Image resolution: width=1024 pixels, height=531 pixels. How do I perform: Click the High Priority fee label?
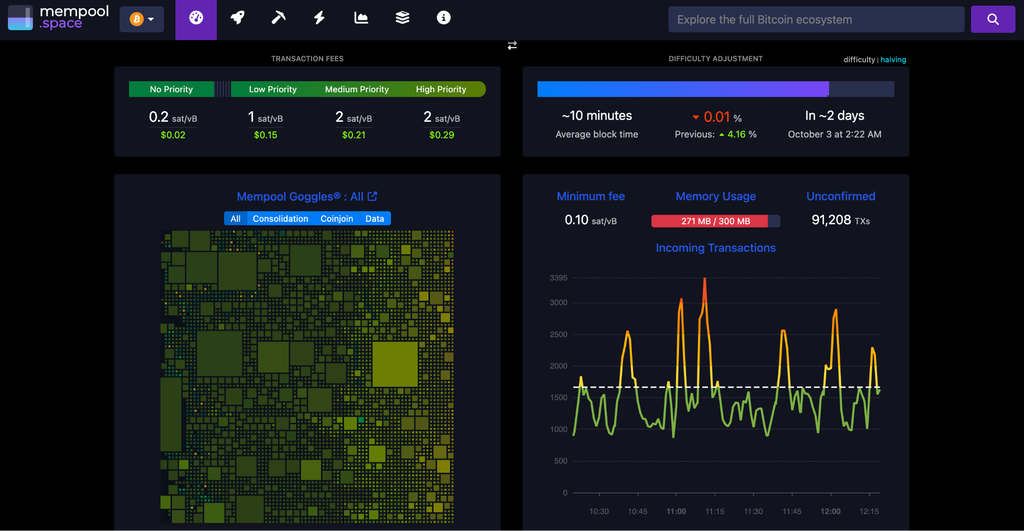click(441, 89)
